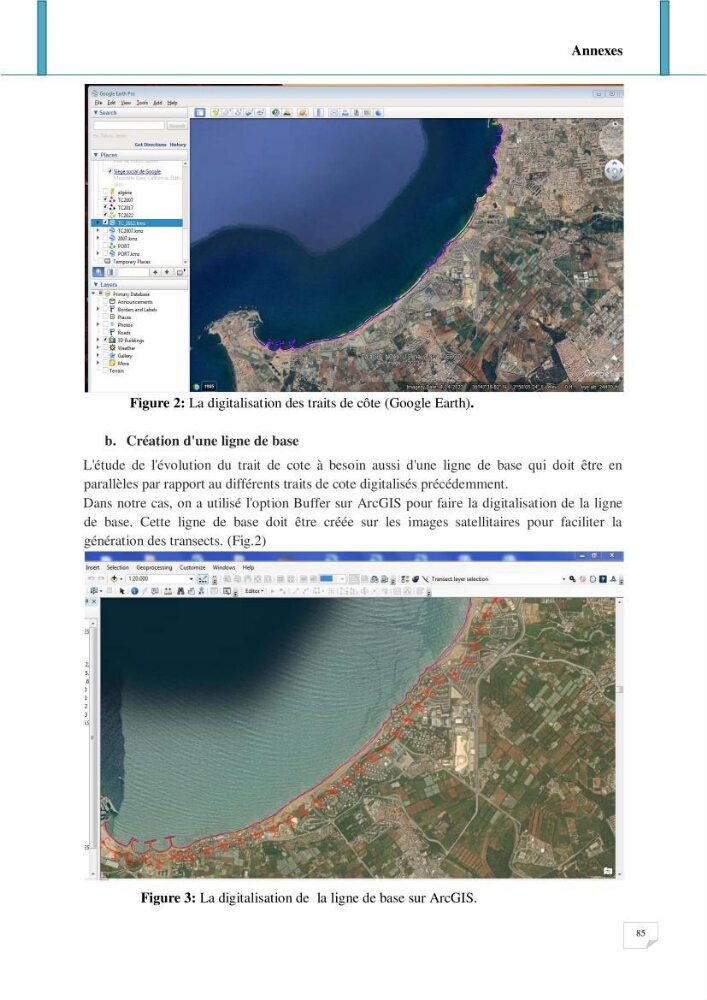Enable the Roads layer checkbox
Viewport: 707px width, 1000px height.
click(105, 332)
